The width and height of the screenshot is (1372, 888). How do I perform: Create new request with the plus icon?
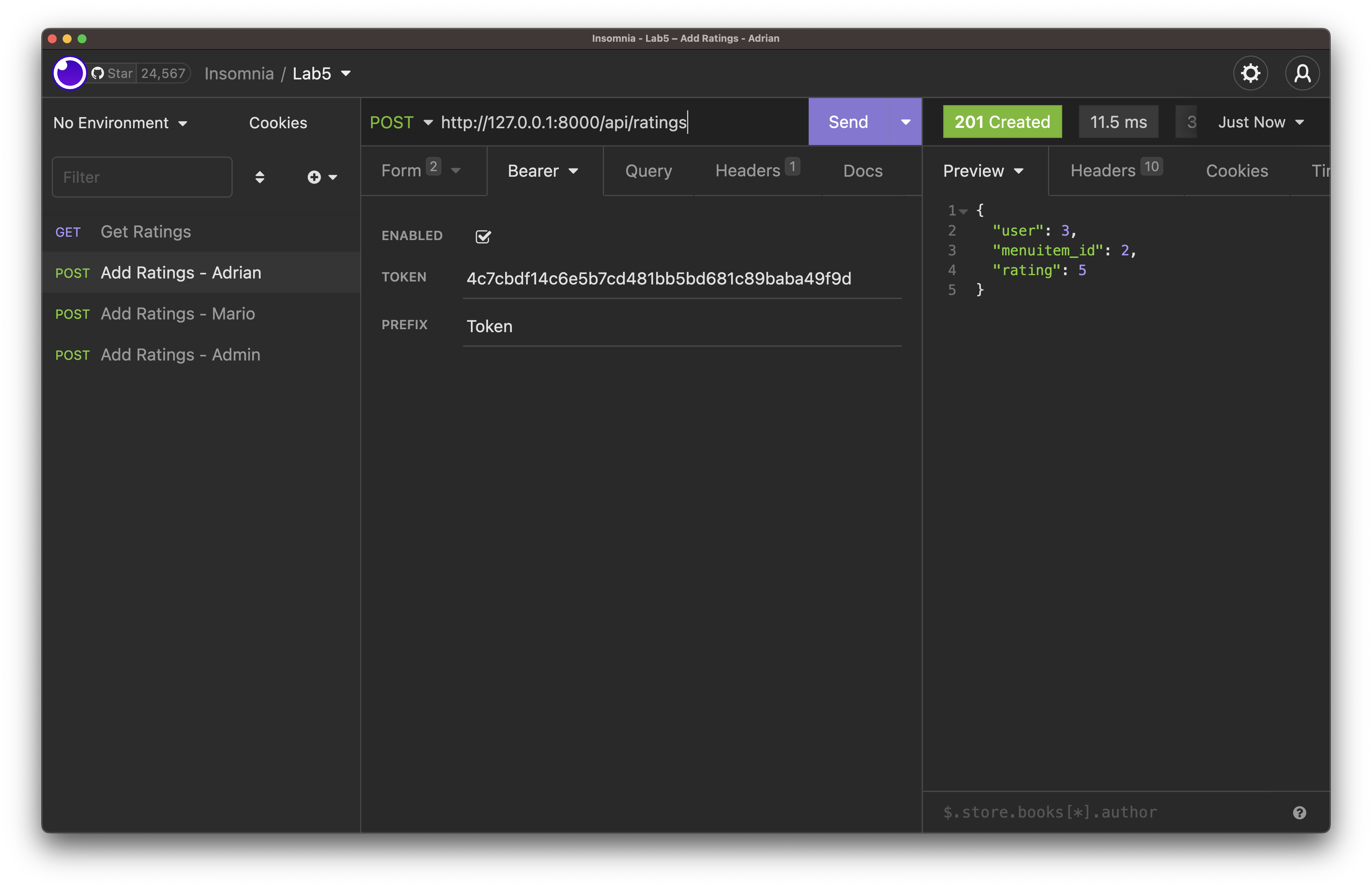pyautogui.click(x=314, y=177)
